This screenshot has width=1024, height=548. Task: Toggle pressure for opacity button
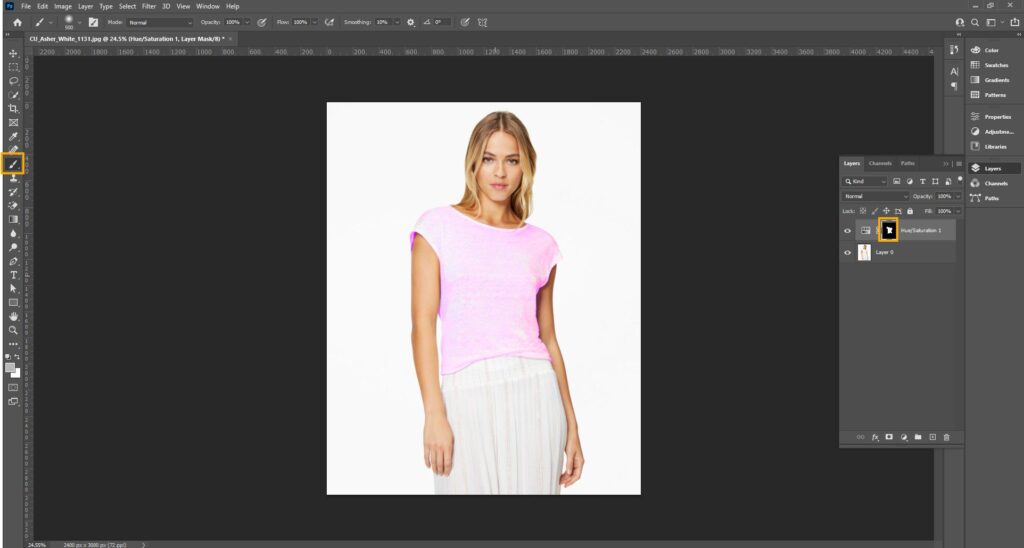pyautogui.click(x=261, y=22)
